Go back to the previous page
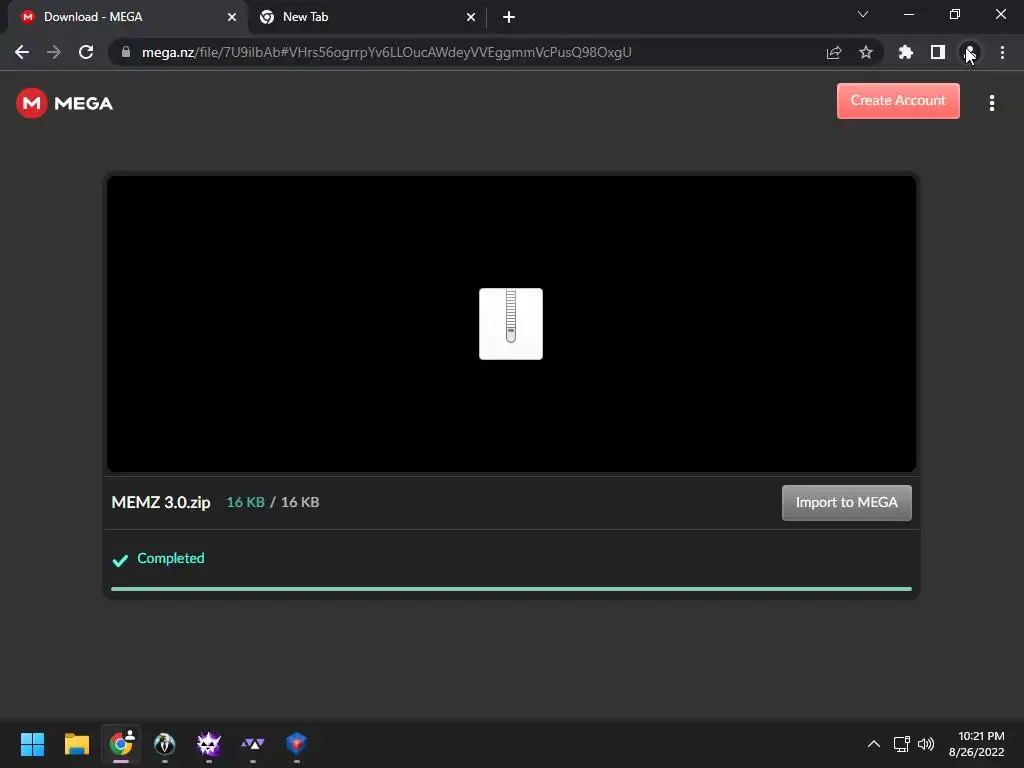The image size is (1024, 768). click(x=22, y=52)
